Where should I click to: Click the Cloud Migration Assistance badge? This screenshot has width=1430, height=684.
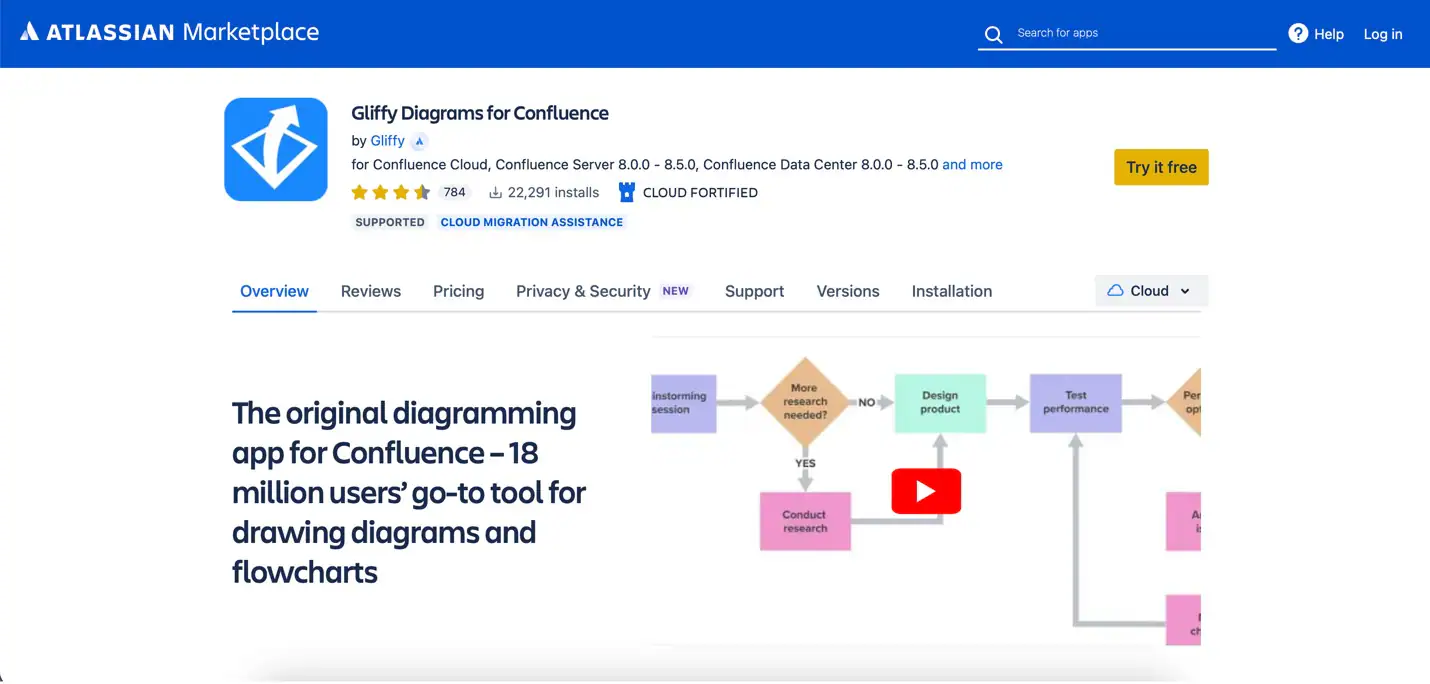[532, 222]
